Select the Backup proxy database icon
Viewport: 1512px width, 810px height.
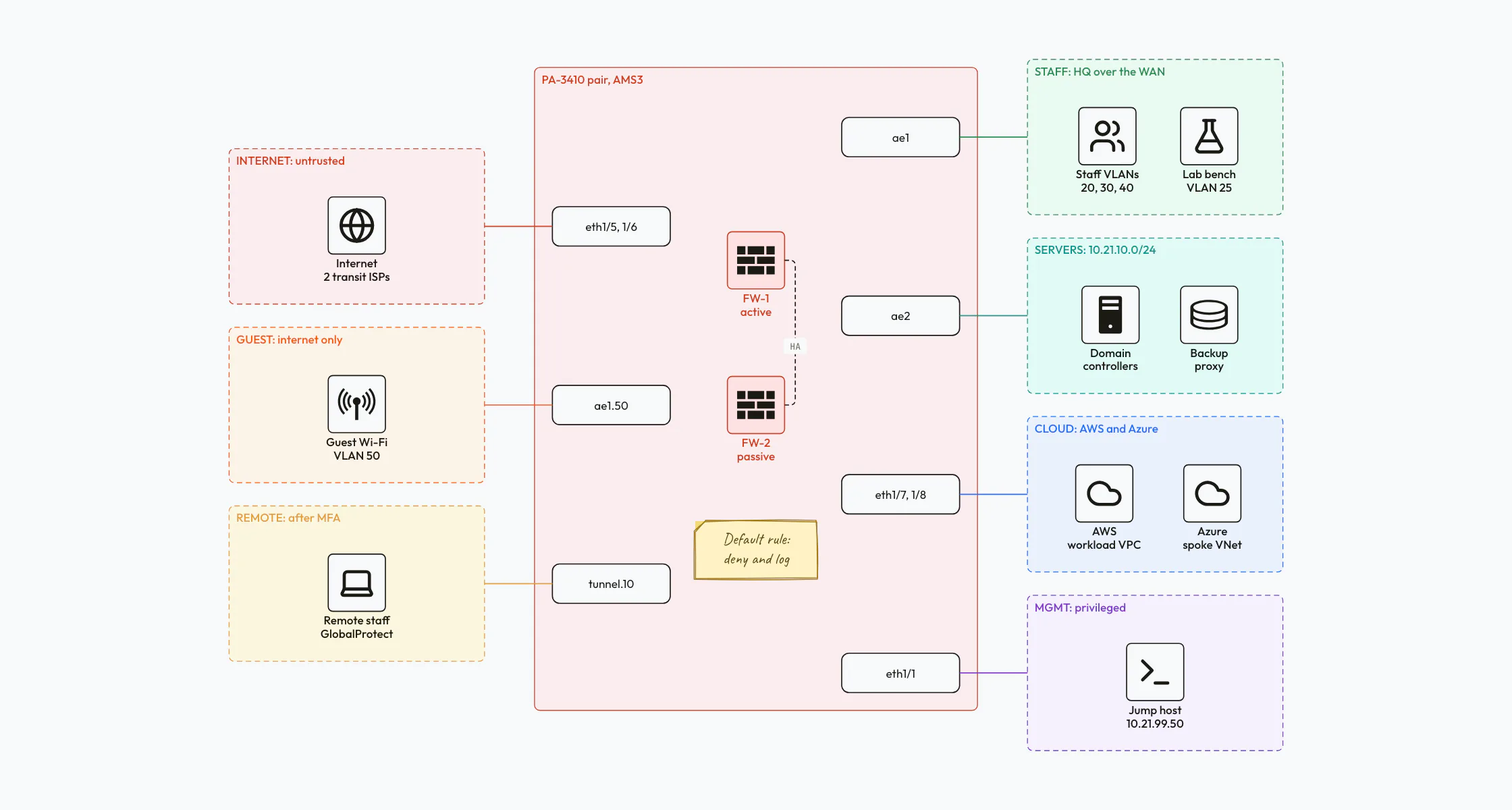(x=1209, y=315)
